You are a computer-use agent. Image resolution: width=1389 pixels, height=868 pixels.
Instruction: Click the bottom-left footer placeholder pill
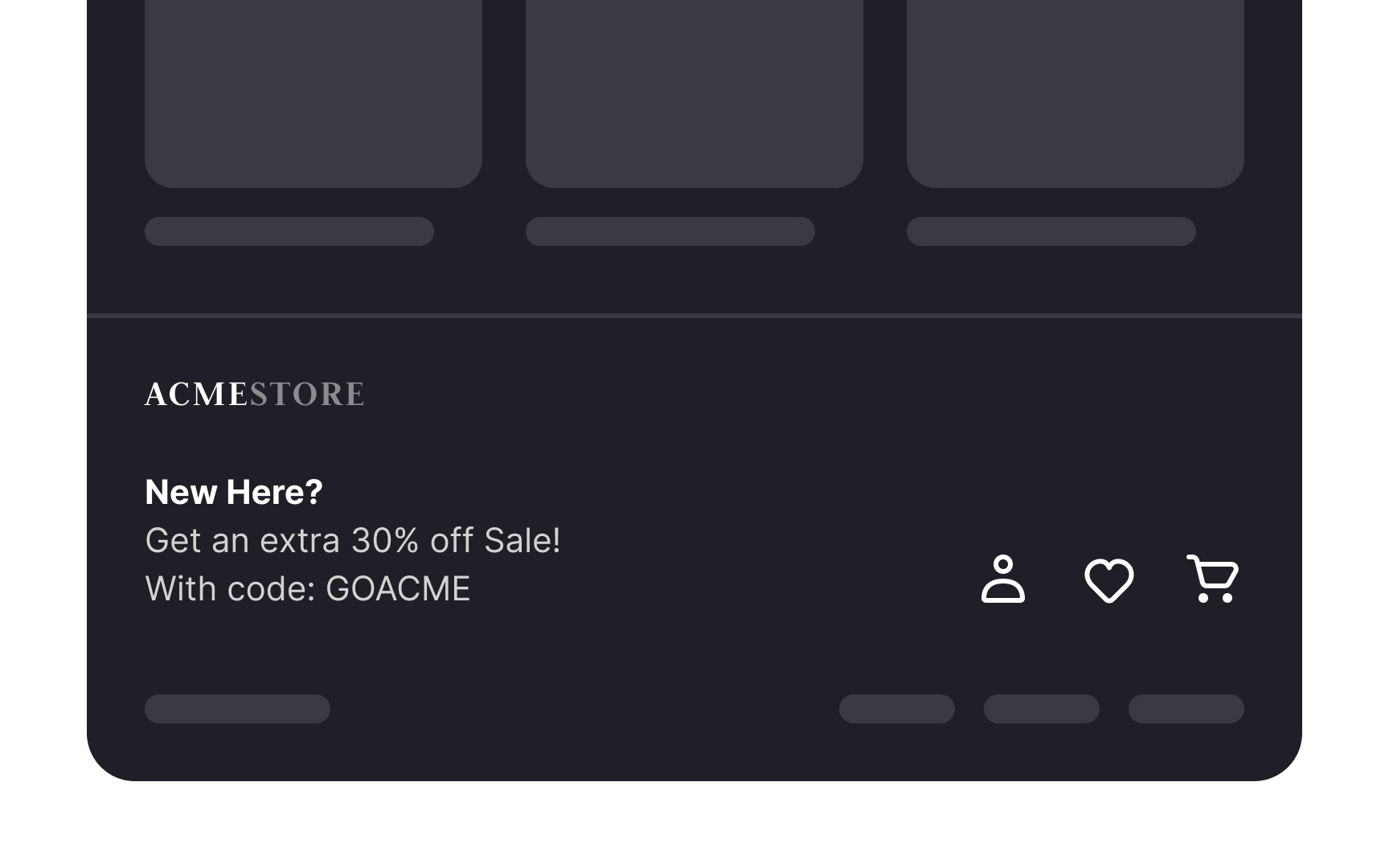238,710
